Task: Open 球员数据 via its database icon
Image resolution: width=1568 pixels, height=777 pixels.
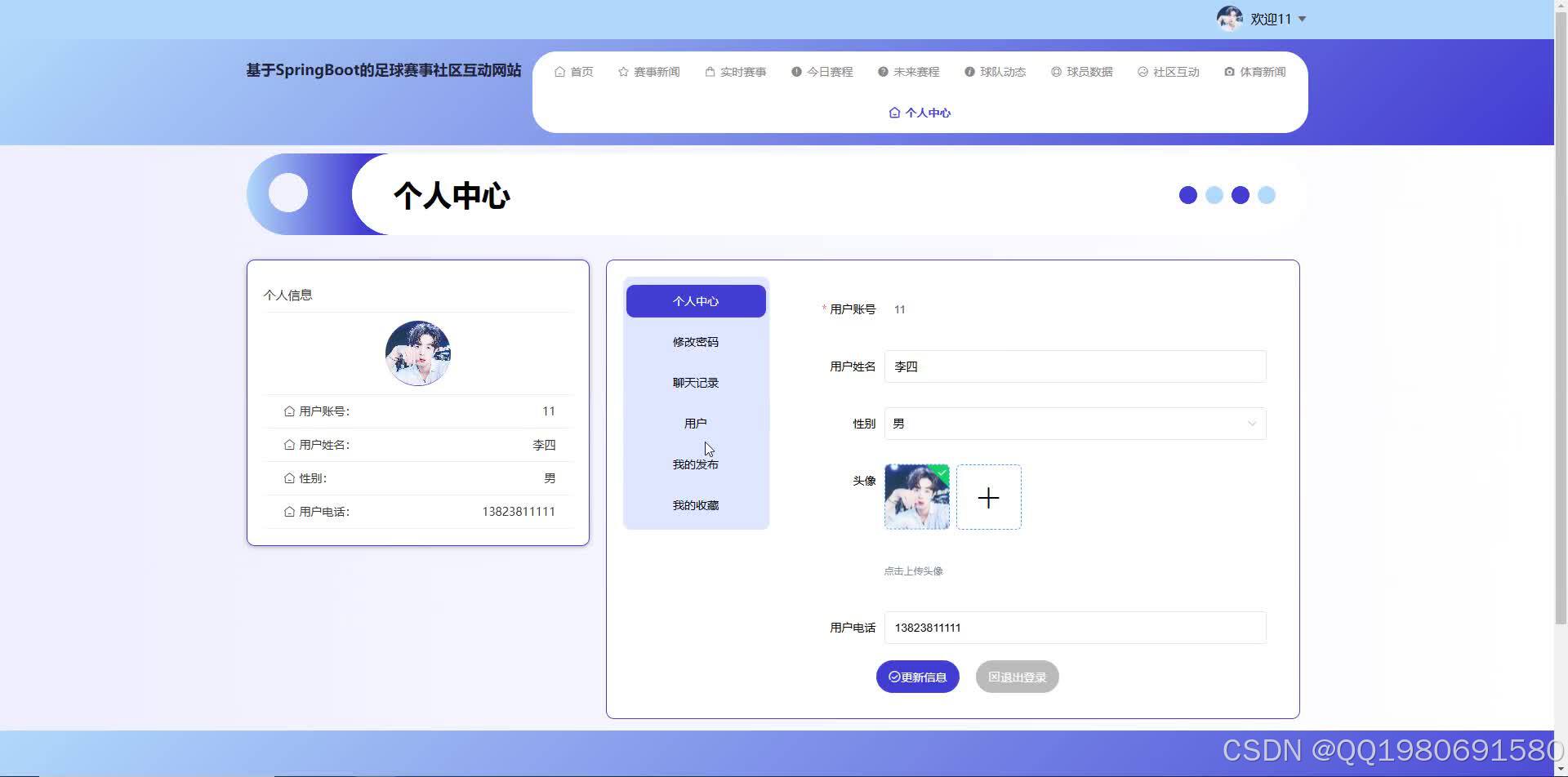Action: 1057,71
